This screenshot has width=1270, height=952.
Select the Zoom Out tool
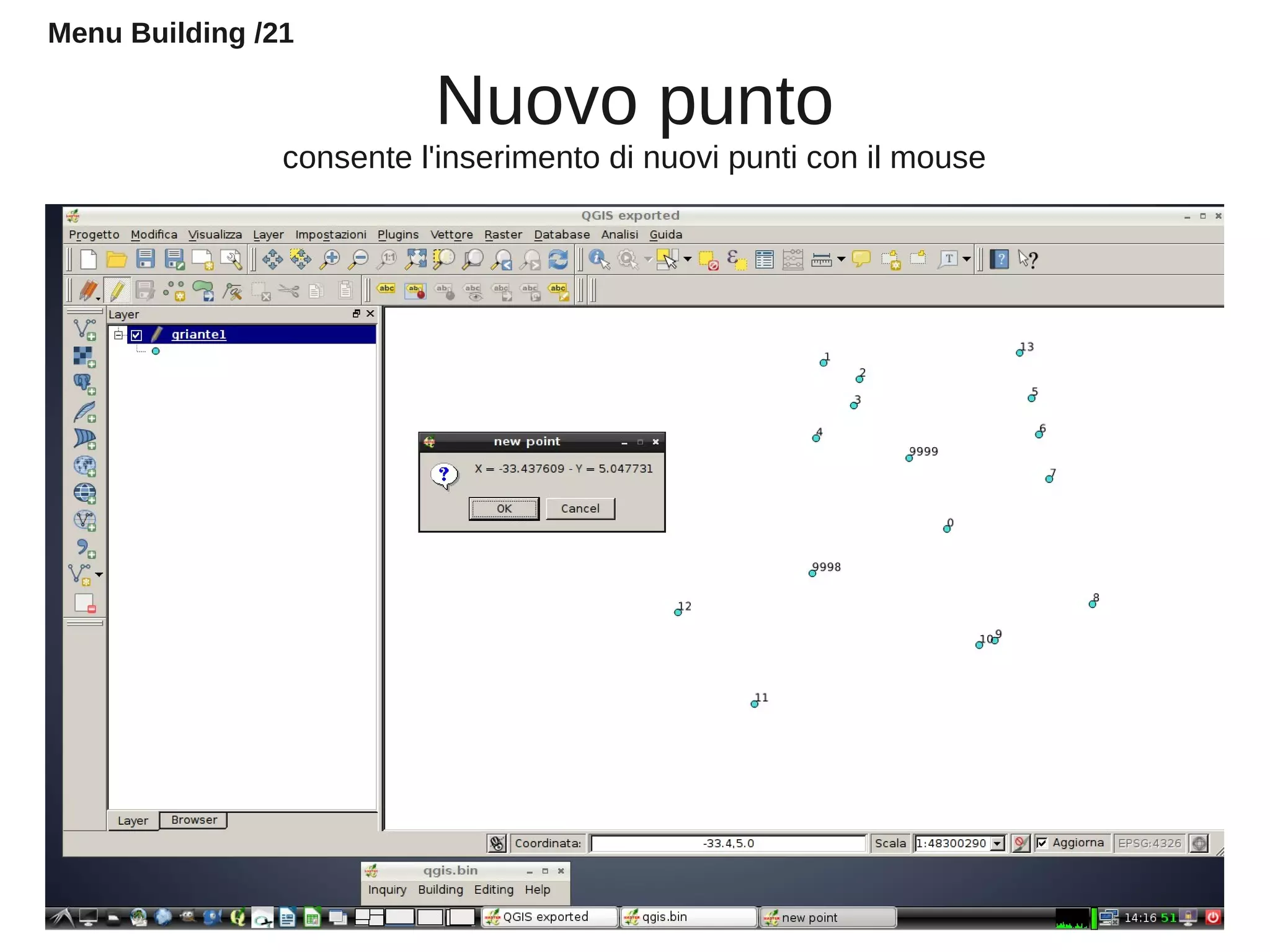[358, 259]
